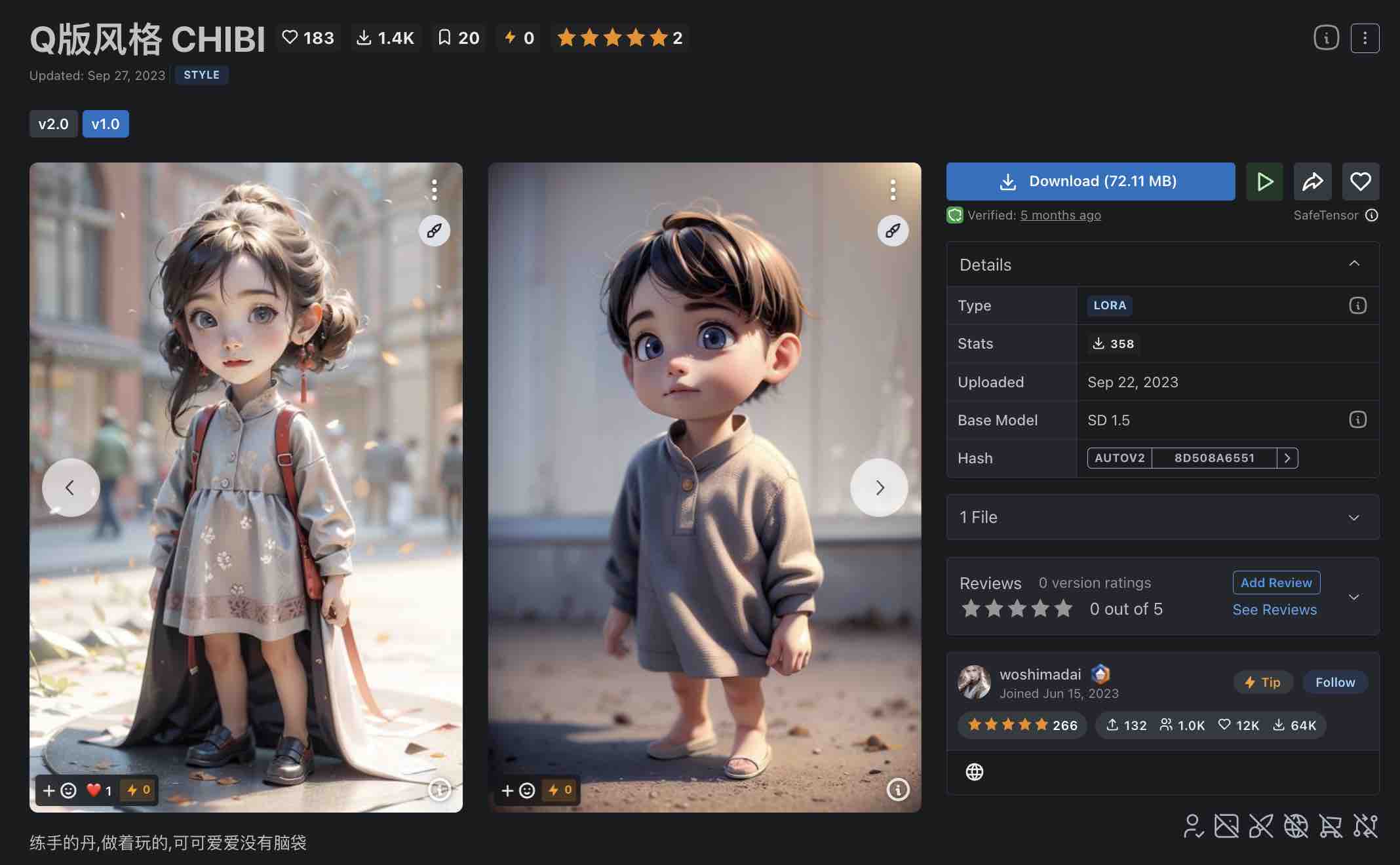1400x865 pixels.
Task: Switch to version v2.0 tab
Action: coord(53,124)
